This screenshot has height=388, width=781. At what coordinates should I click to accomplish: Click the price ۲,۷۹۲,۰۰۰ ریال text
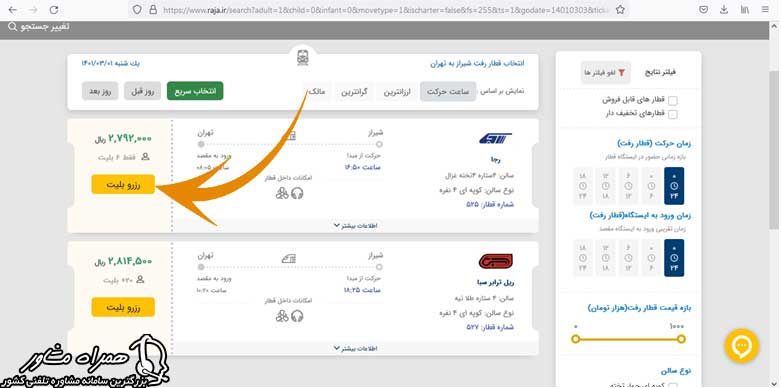(123, 139)
